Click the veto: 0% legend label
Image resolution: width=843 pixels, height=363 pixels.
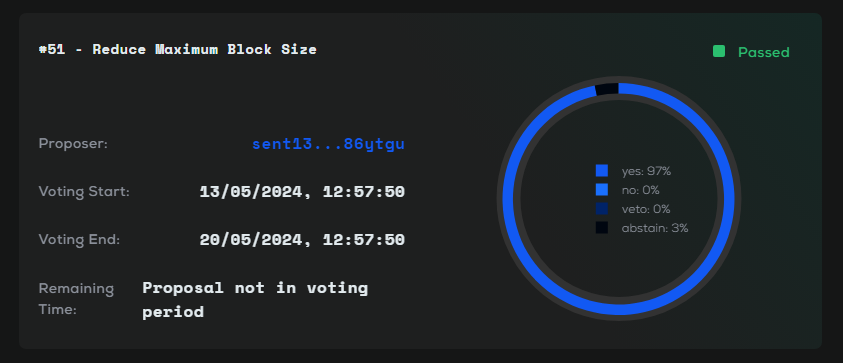[x=646, y=209]
